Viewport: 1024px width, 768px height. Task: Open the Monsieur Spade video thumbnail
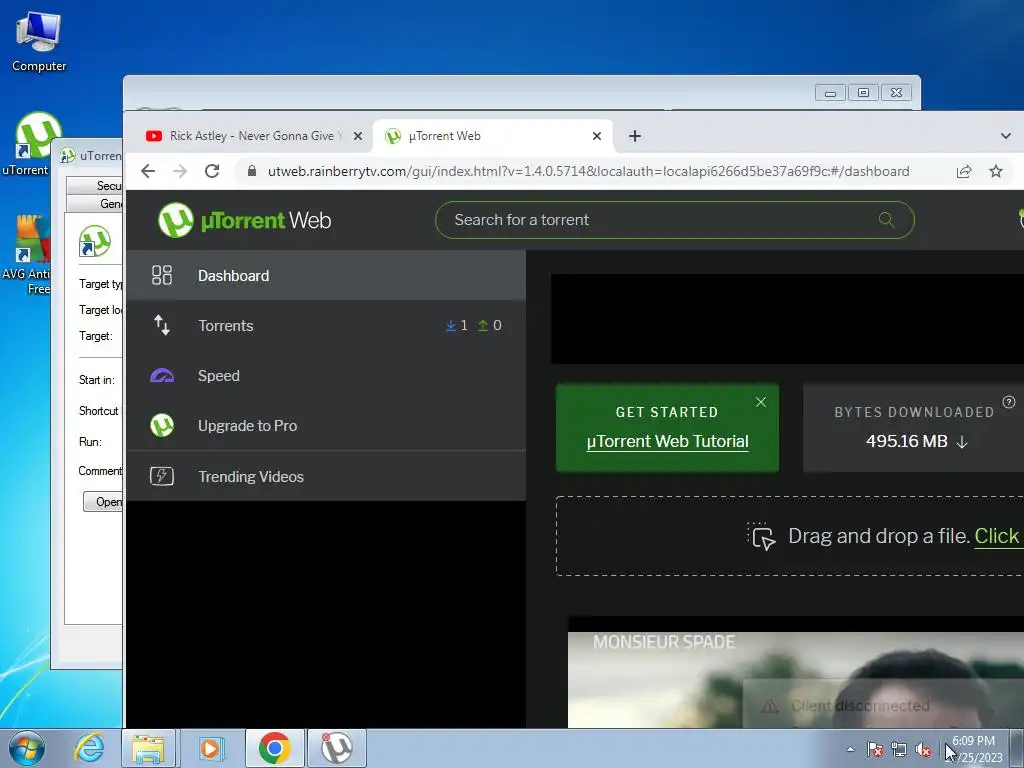pos(795,679)
